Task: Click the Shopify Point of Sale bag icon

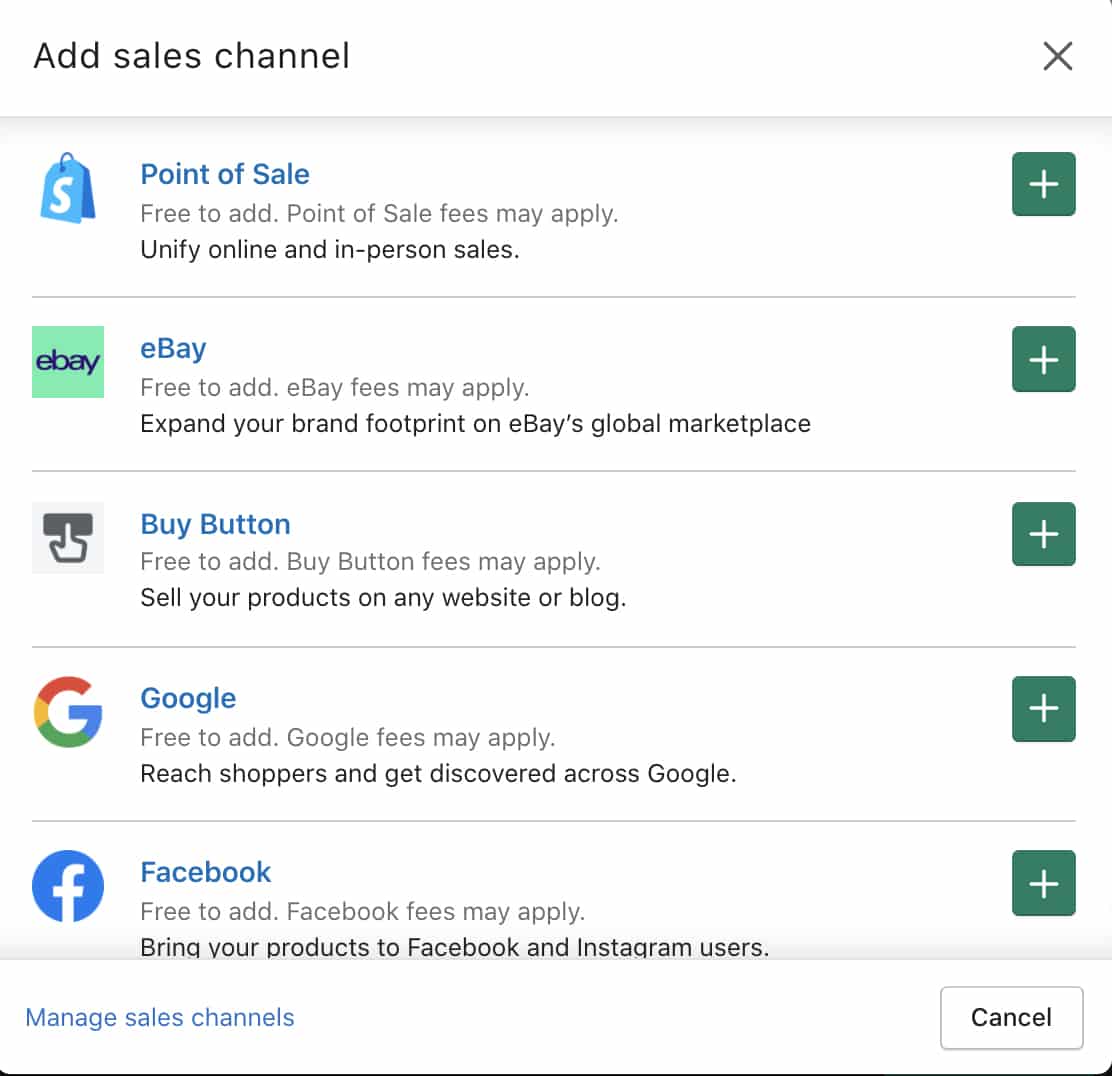Action: click(68, 188)
